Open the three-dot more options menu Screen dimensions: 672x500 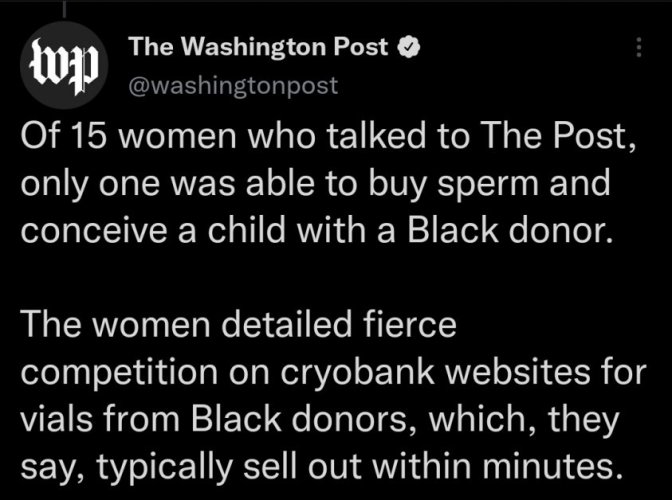(639, 47)
